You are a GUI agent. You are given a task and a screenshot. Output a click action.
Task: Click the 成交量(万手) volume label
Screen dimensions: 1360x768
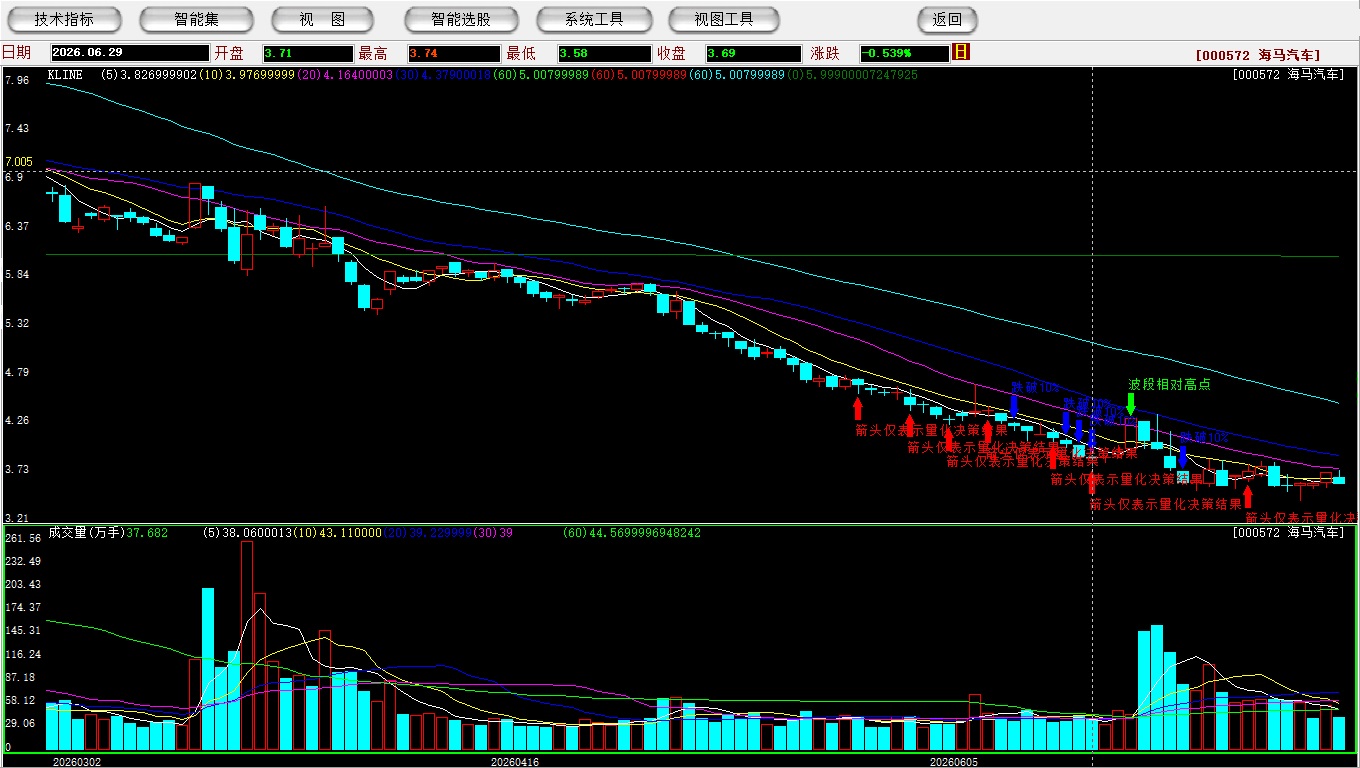(86, 533)
